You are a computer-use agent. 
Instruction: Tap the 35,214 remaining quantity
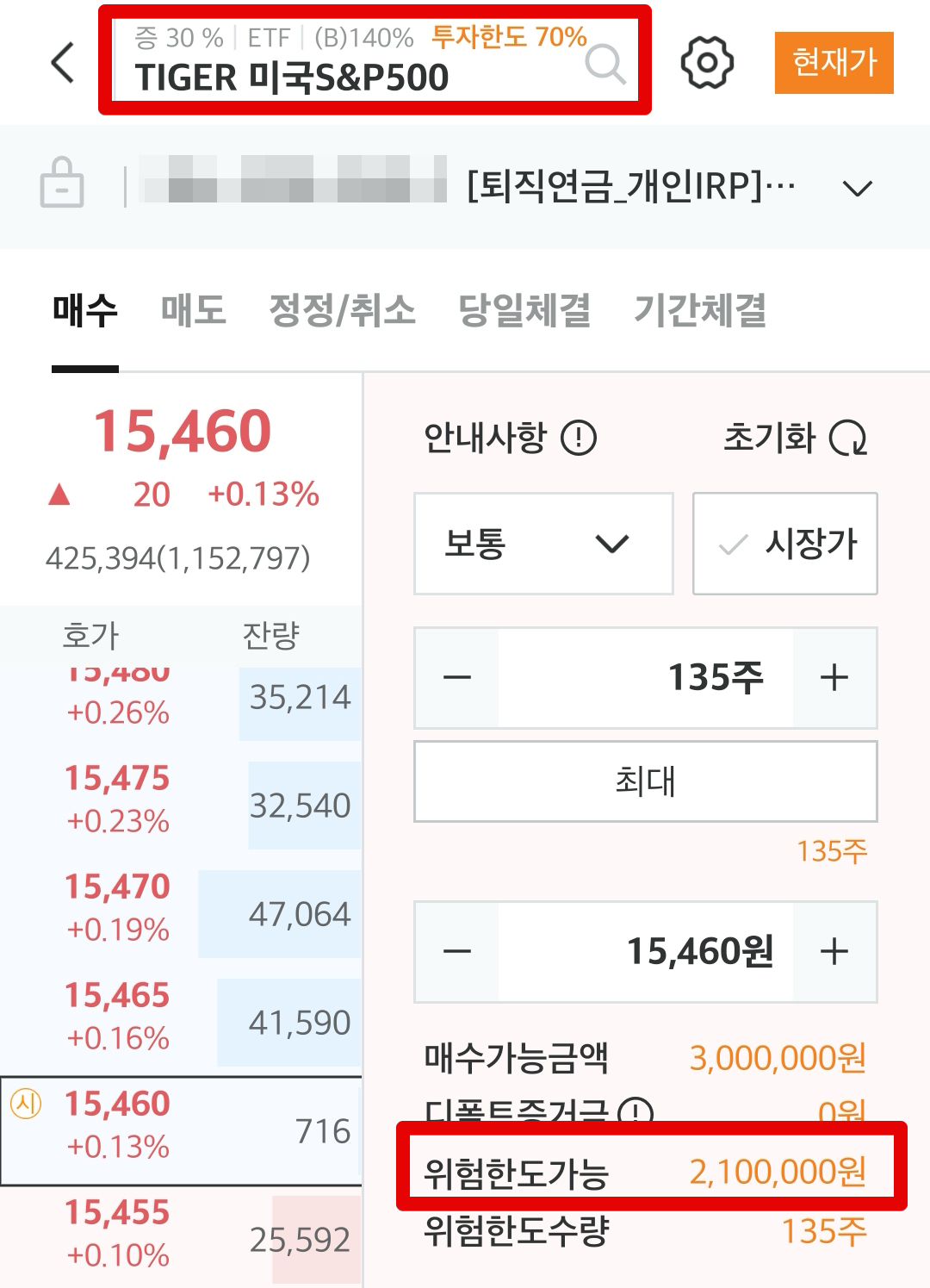pos(300,697)
